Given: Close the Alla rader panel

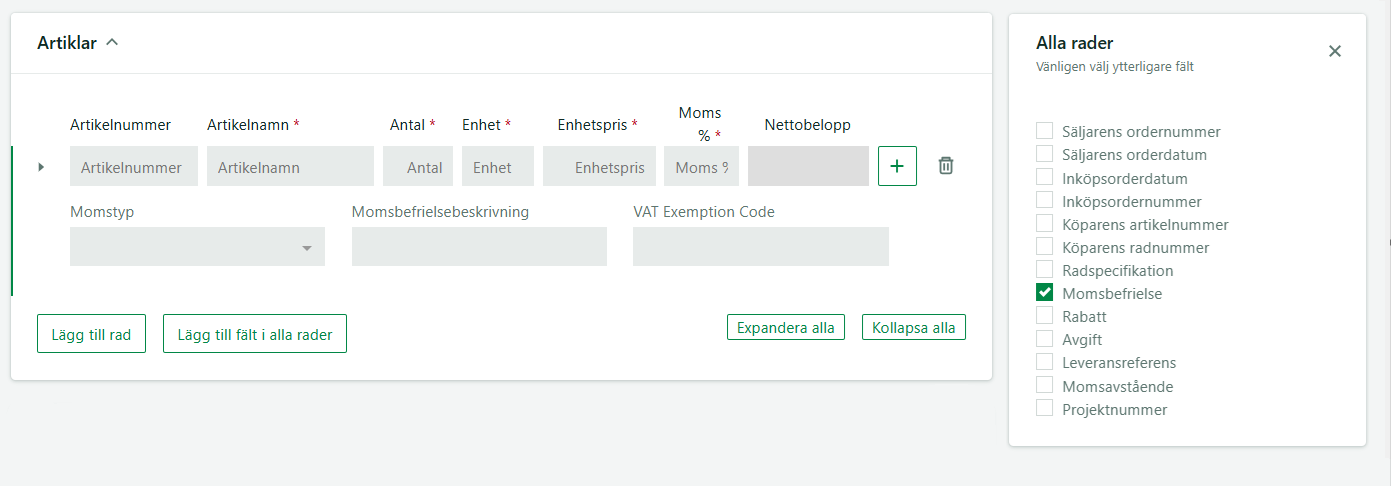Looking at the screenshot, I should pos(1335,51).
